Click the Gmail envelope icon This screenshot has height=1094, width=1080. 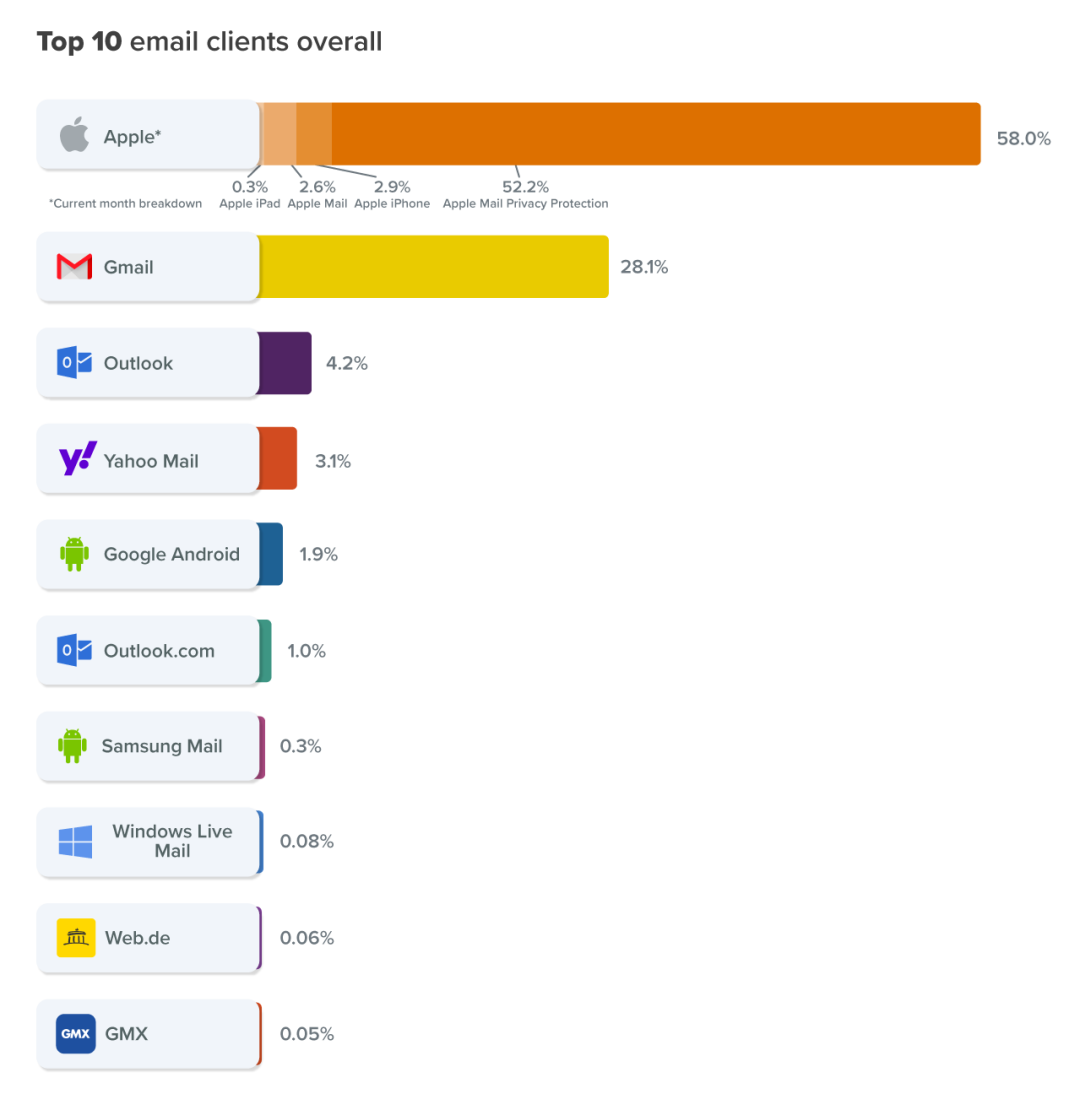(x=75, y=267)
